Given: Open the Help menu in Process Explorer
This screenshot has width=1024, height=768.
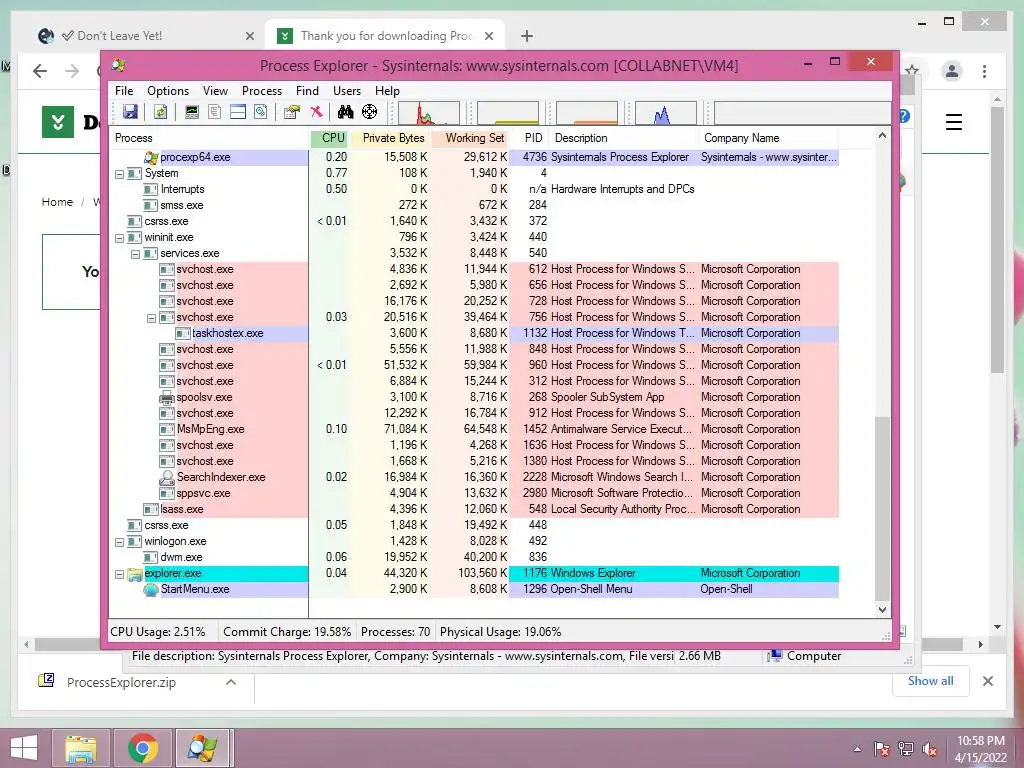Looking at the screenshot, I should pyautogui.click(x=387, y=91).
